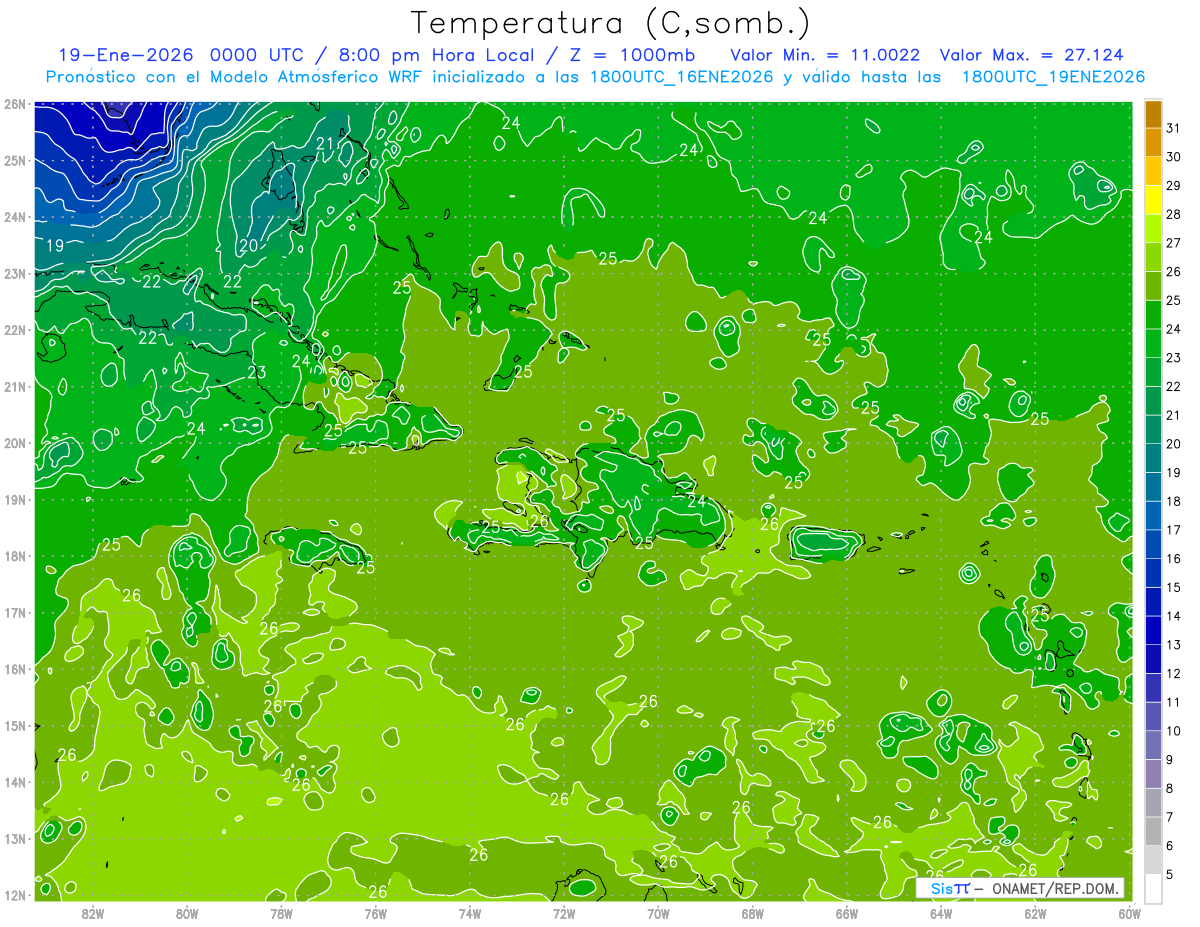Click the legend scale label "18"
Screen dimensions: 1200x927
click(1174, 501)
